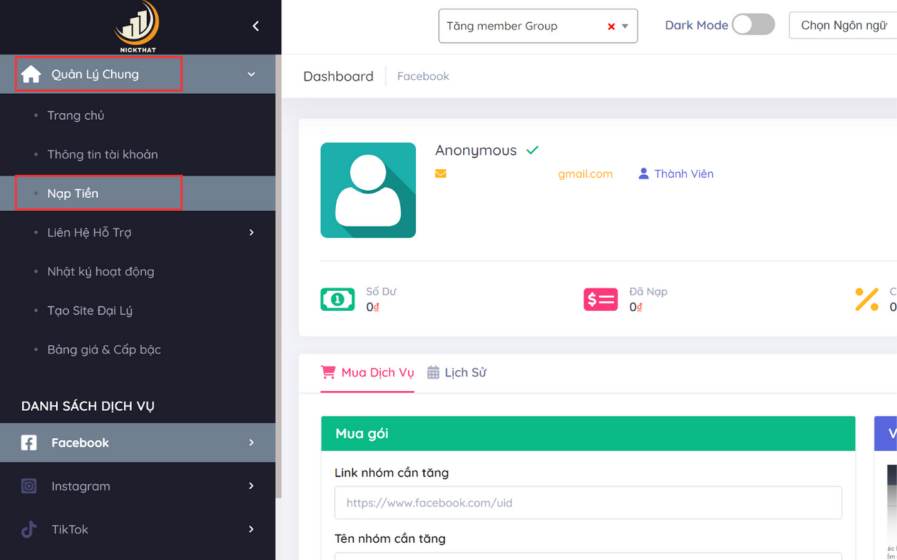
Task: Click the Thành Viên membership label
Action: pos(684,174)
